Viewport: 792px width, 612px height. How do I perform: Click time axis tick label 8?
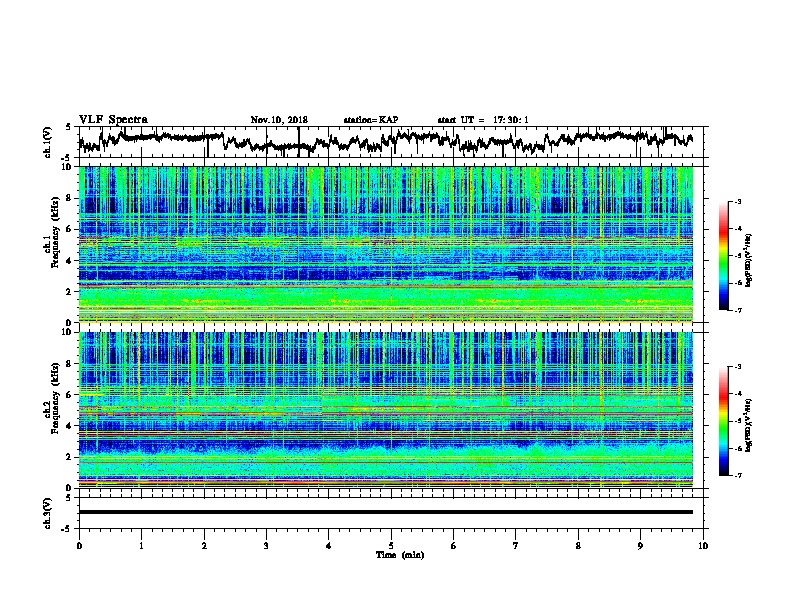[x=578, y=546]
